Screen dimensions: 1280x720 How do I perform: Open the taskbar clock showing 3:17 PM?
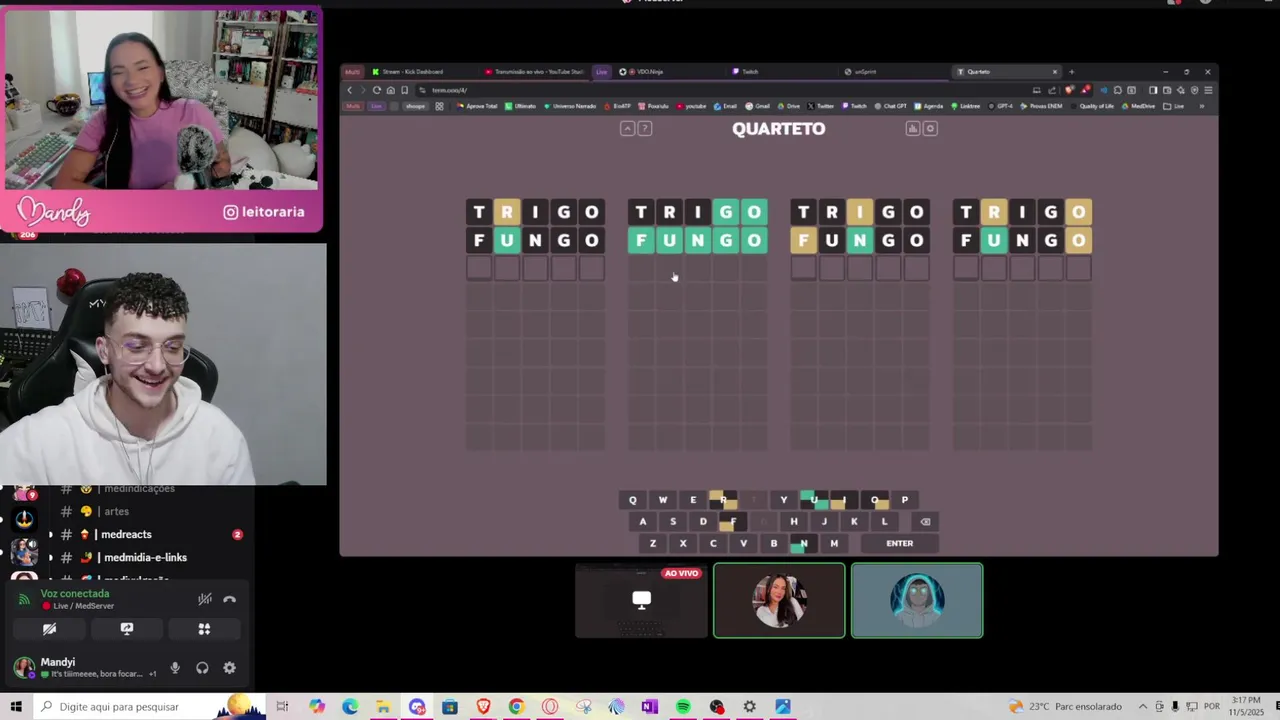click(1245, 706)
